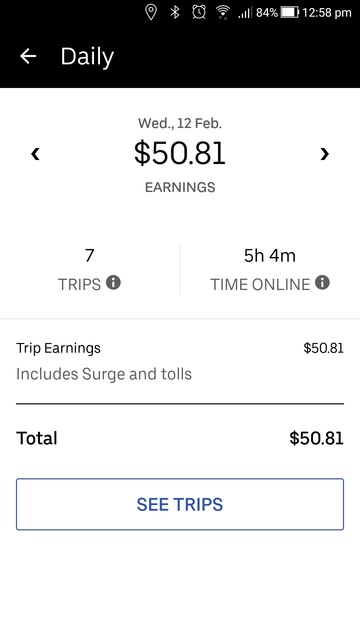360x640 pixels.
Task: Tap the 7 trips count
Action: 89,256
